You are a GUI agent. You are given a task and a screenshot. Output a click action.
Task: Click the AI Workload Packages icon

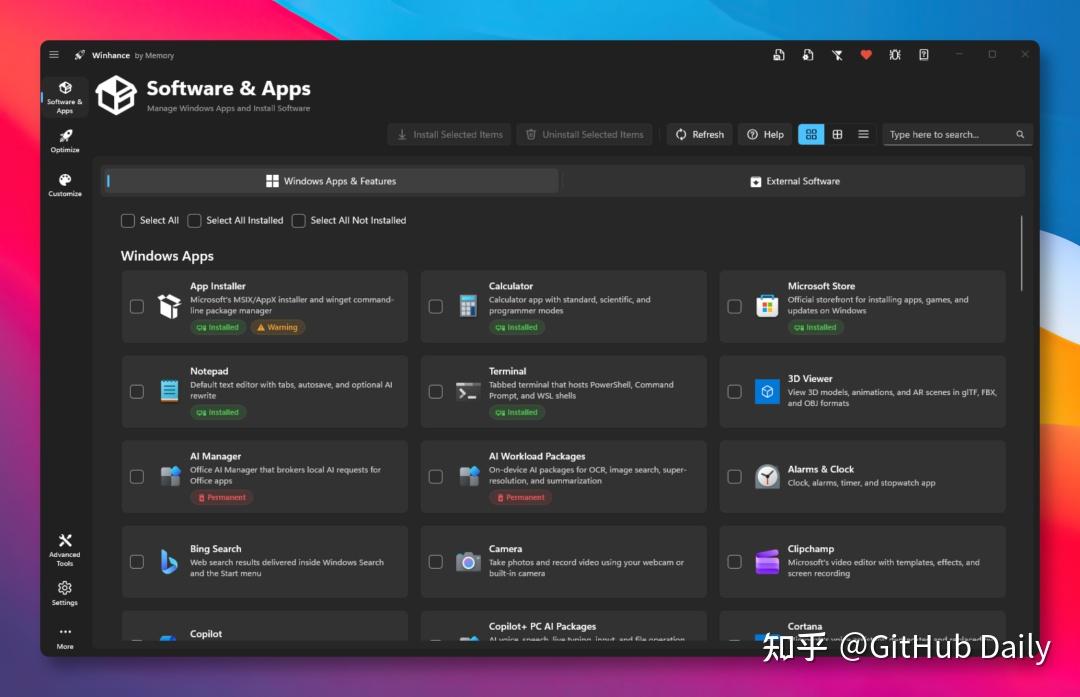(469, 476)
